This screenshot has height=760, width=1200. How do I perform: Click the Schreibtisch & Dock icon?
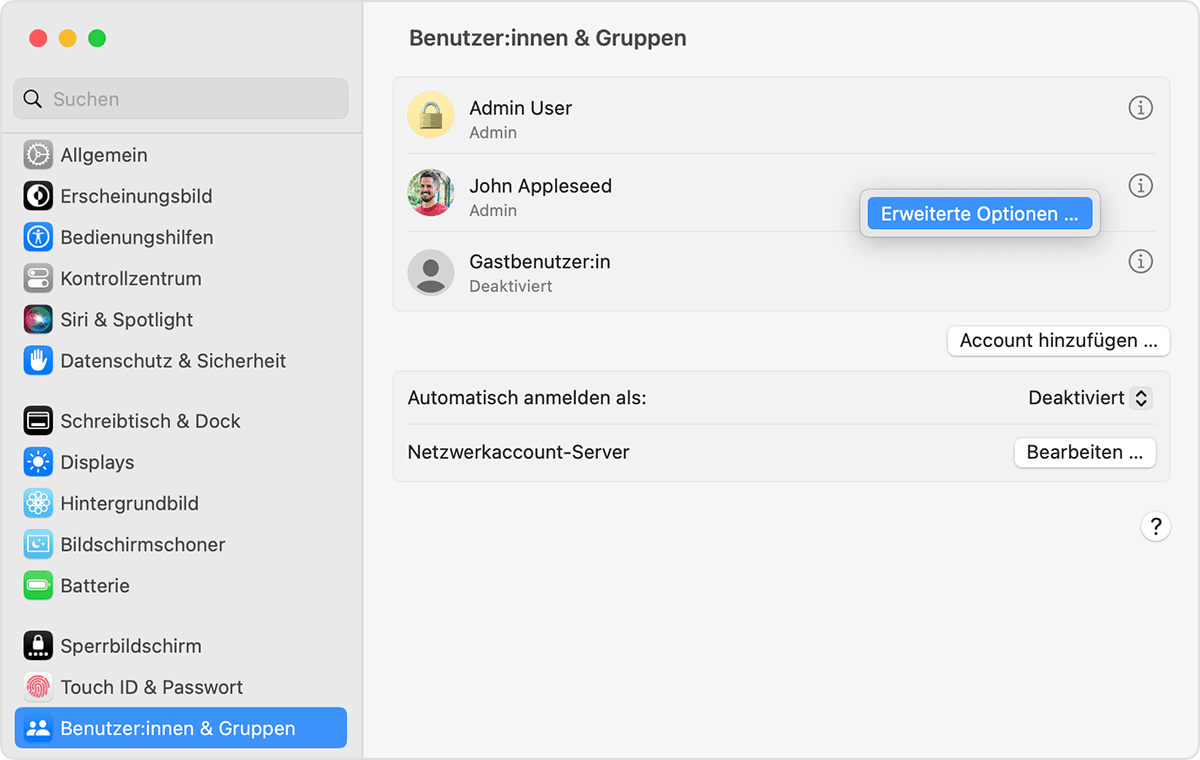38,421
